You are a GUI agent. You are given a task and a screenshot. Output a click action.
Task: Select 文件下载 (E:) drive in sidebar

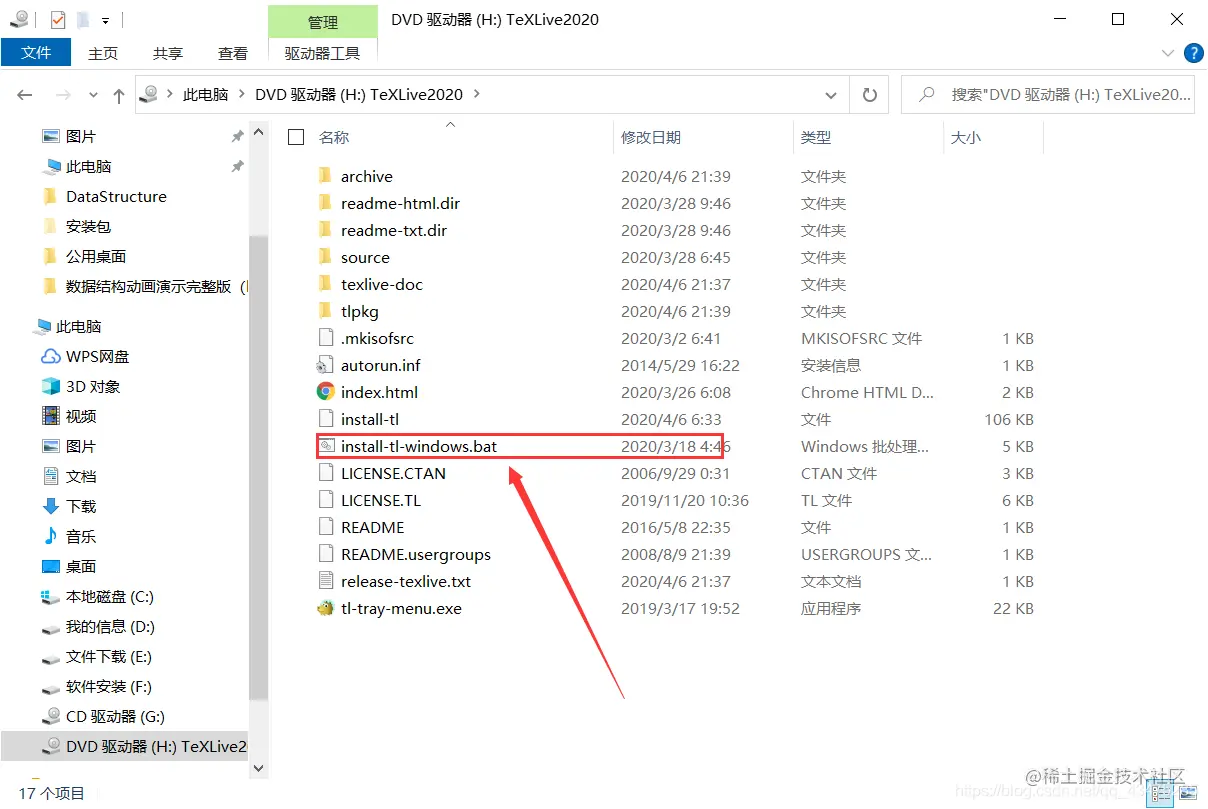click(109, 656)
